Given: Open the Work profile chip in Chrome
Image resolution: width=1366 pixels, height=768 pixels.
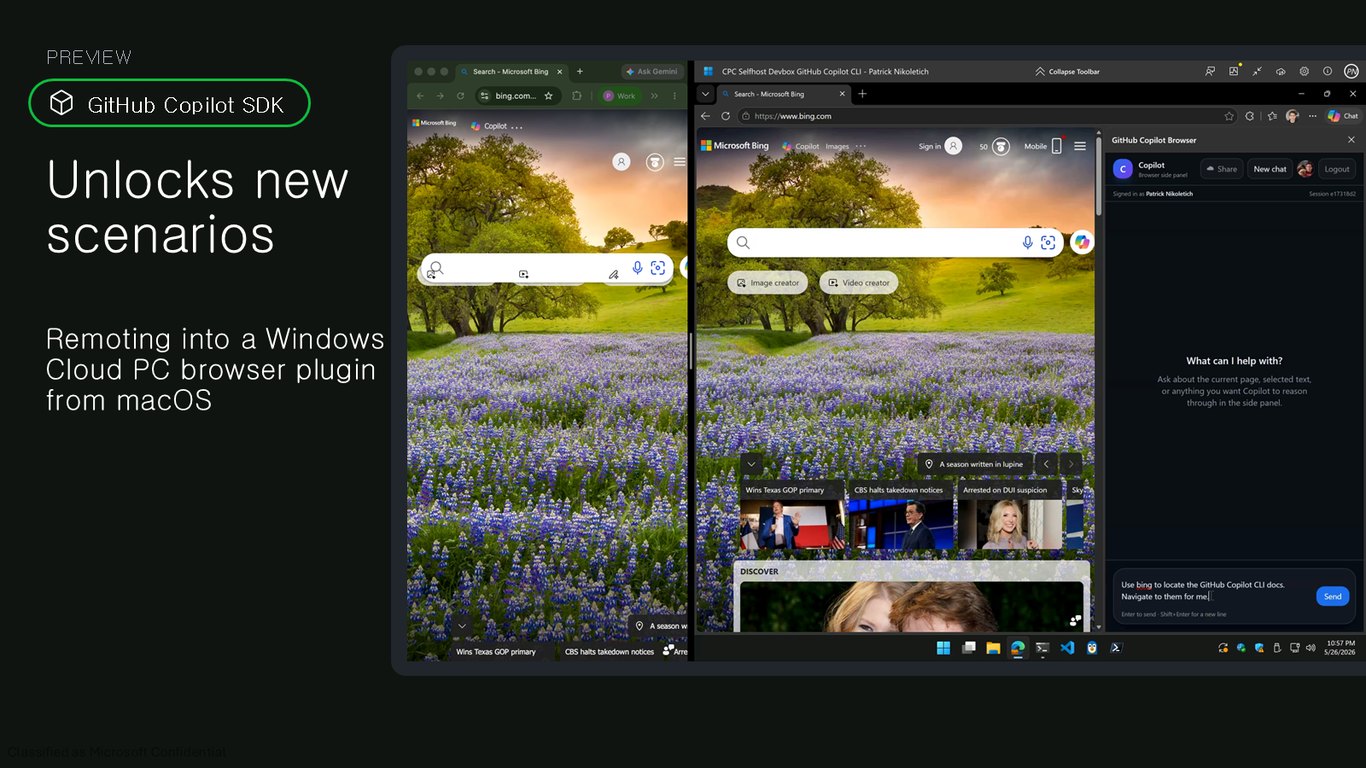Looking at the screenshot, I should pyautogui.click(x=620, y=96).
